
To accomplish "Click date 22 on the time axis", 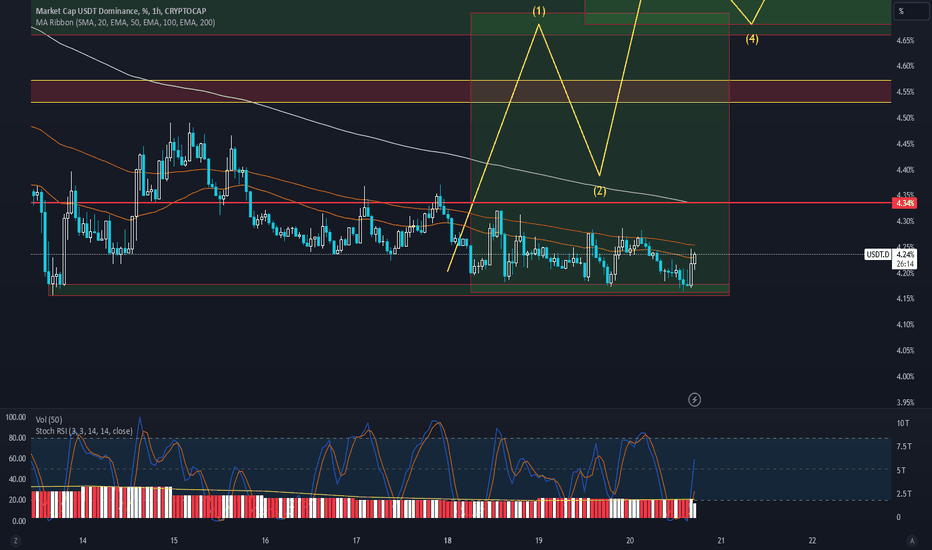I will point(813,540).
